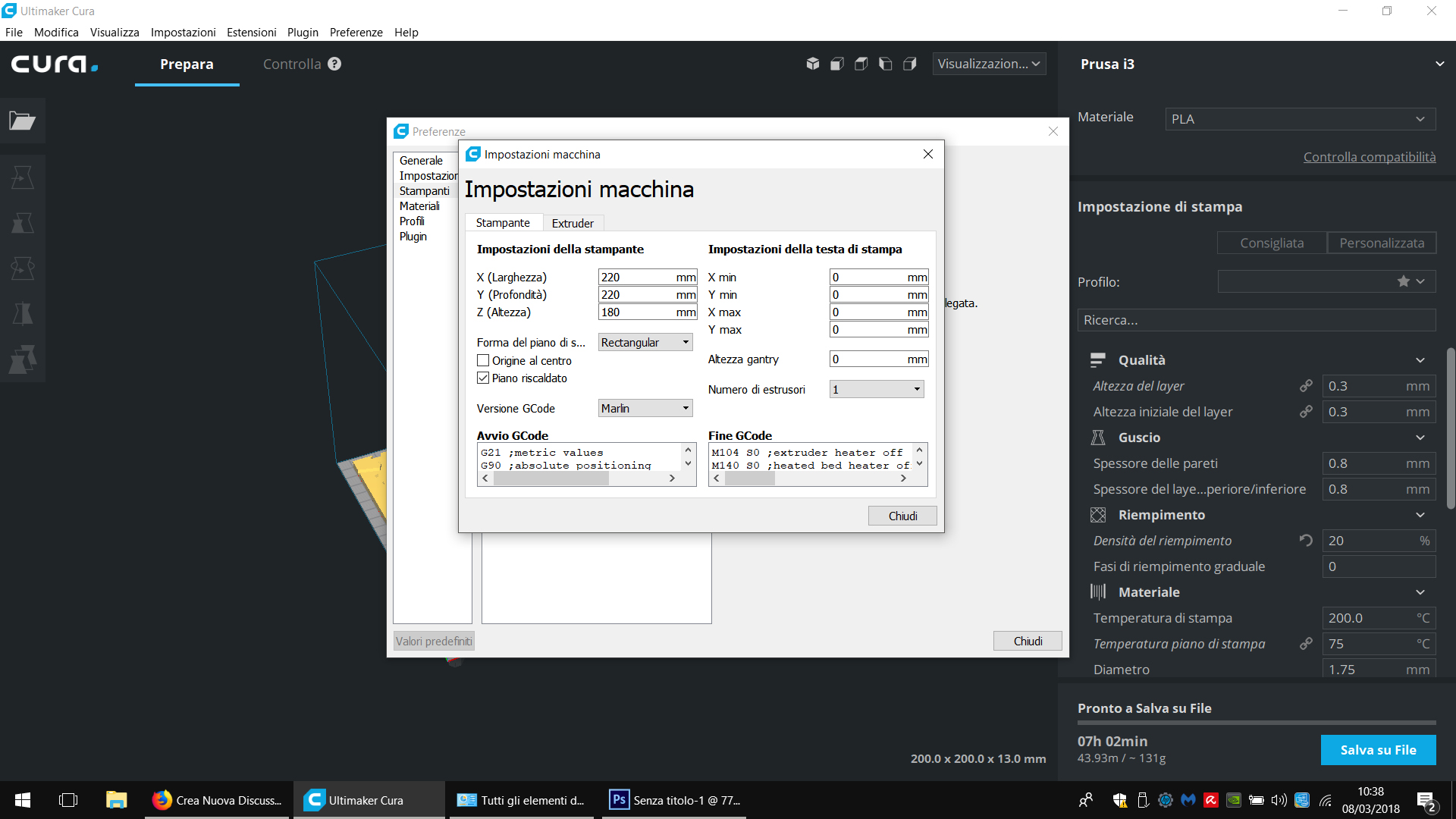Click the Controlla compatibilità link
The image size is (1456, 819).
1369,157
